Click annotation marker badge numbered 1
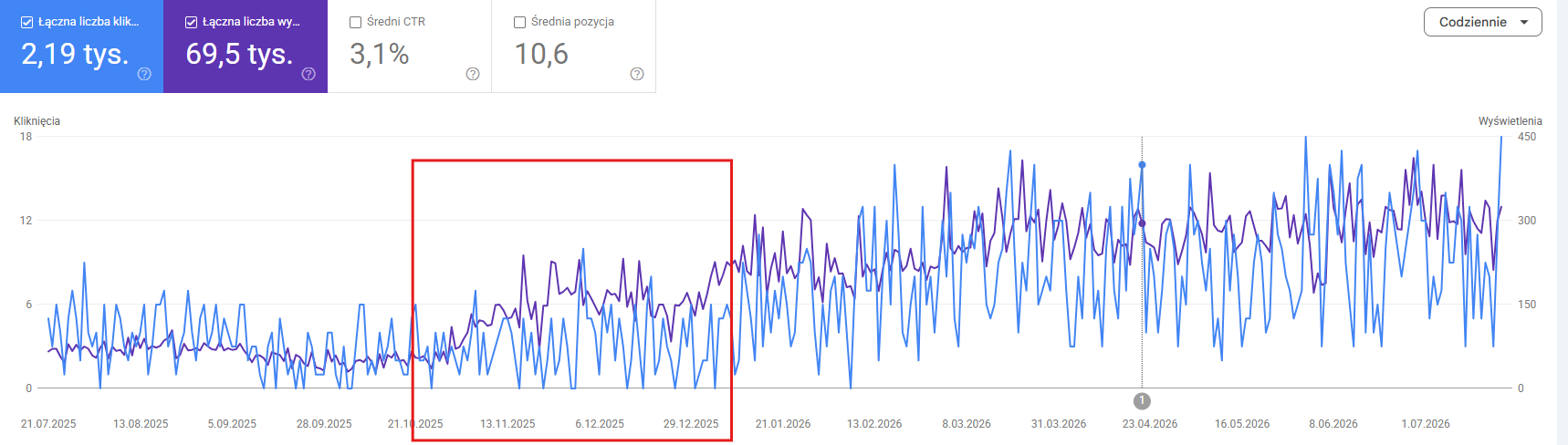The width and height of the screenshot is (1568, 445). (x=1142, y=400)
